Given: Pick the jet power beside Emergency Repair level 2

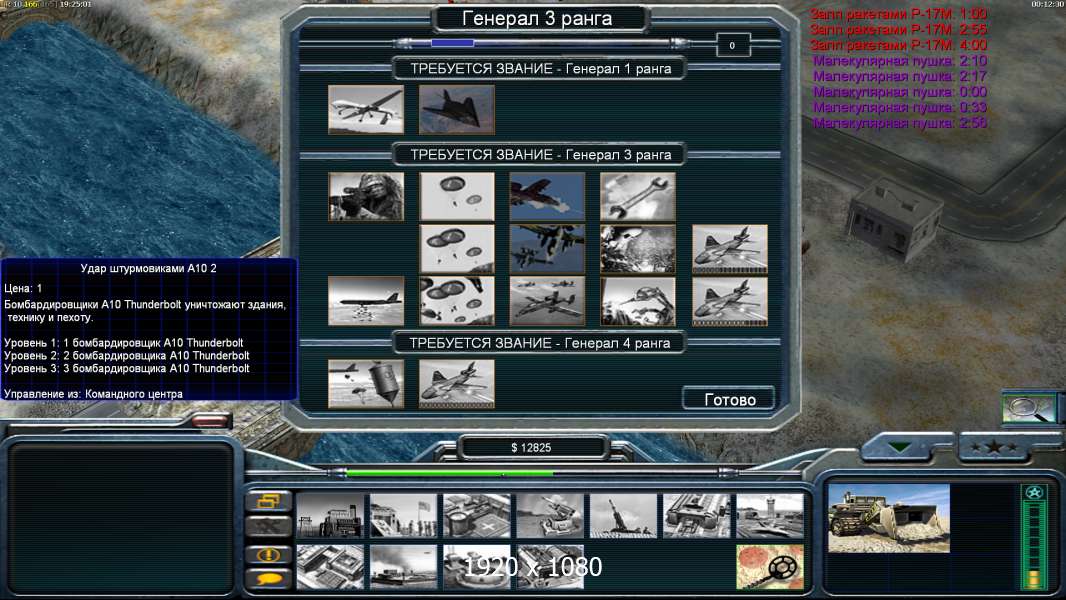Looking at the screenshot, I should pyautogui.click(x=729, y=249).
